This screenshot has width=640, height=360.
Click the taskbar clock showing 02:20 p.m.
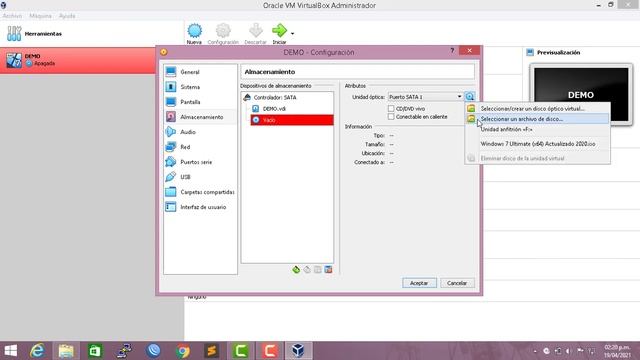click(x=617, y=351)
